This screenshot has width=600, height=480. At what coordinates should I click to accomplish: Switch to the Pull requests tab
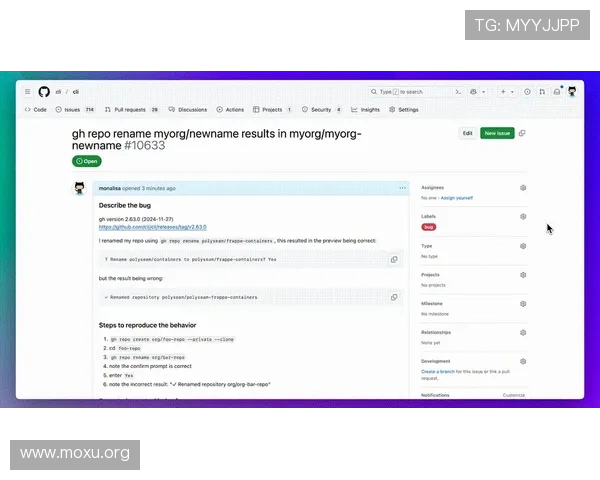point(129,110)
